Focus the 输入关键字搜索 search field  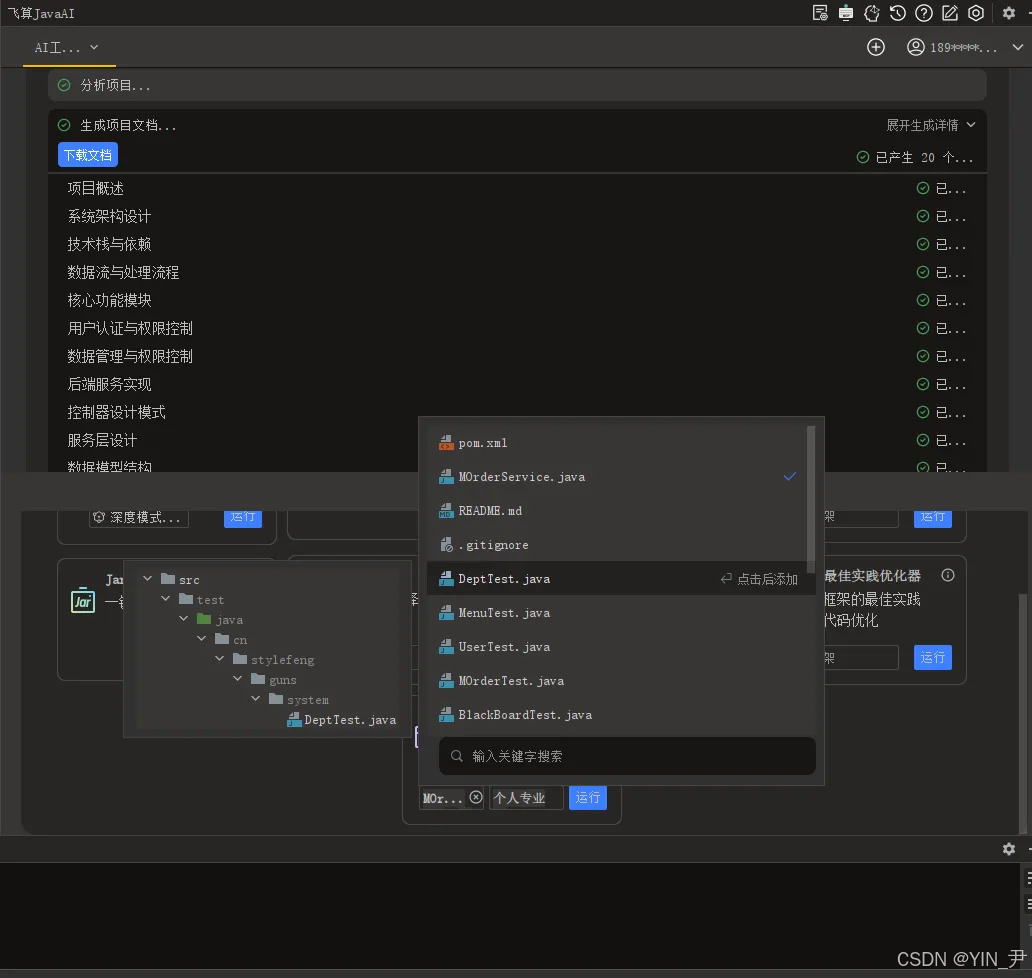[x=627, y=756]
